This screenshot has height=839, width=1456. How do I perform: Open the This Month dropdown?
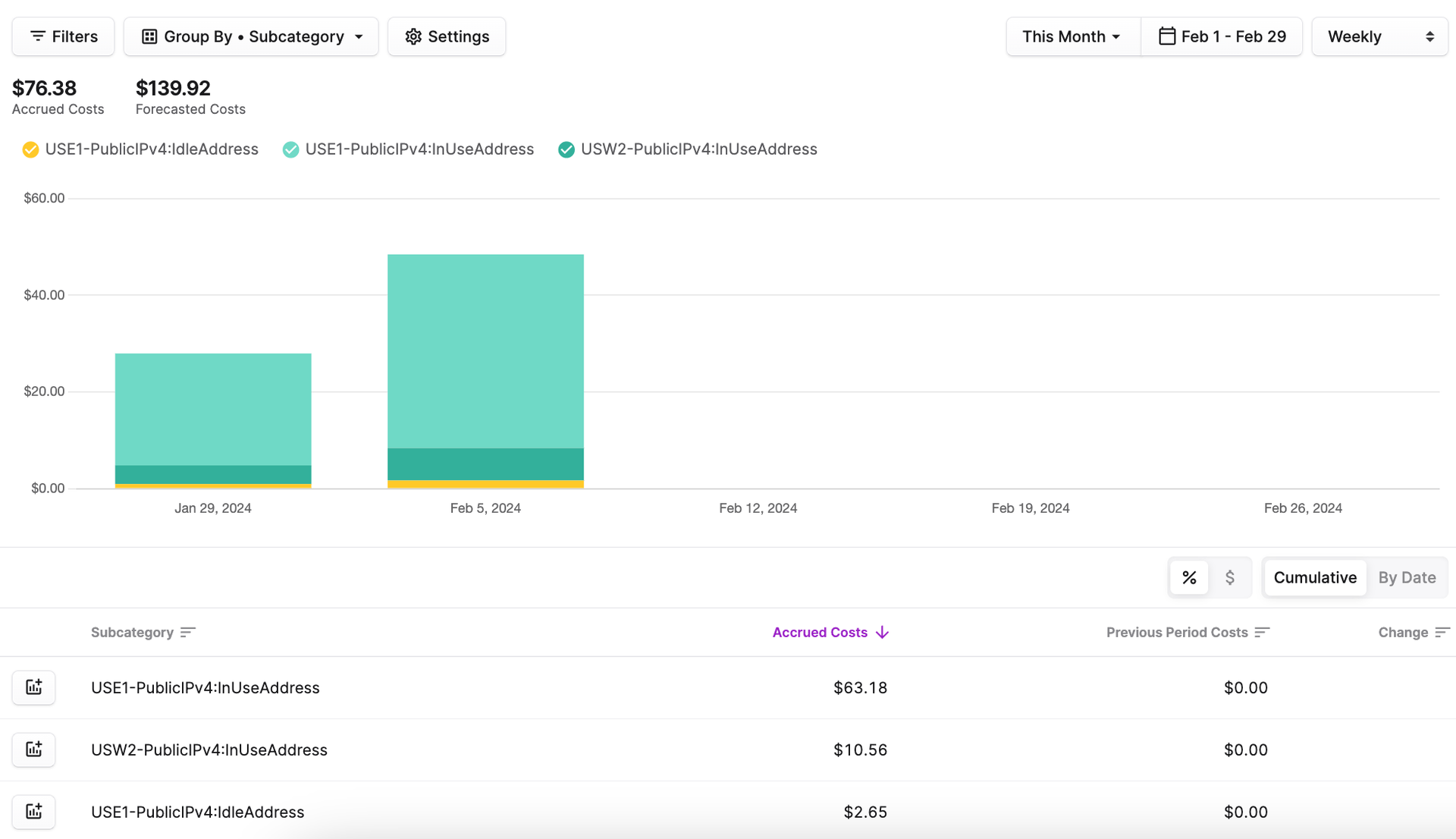[1072, 36]
